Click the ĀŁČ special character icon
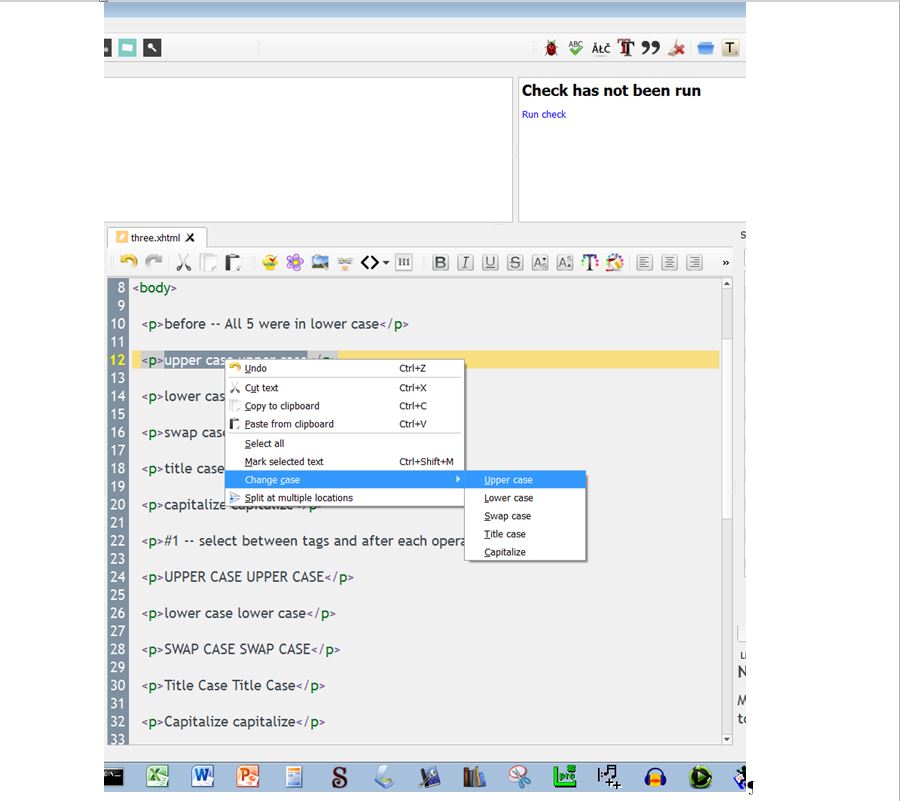This screenshot has height=801, width=900. pyautogui.click(x=601, y=48)
